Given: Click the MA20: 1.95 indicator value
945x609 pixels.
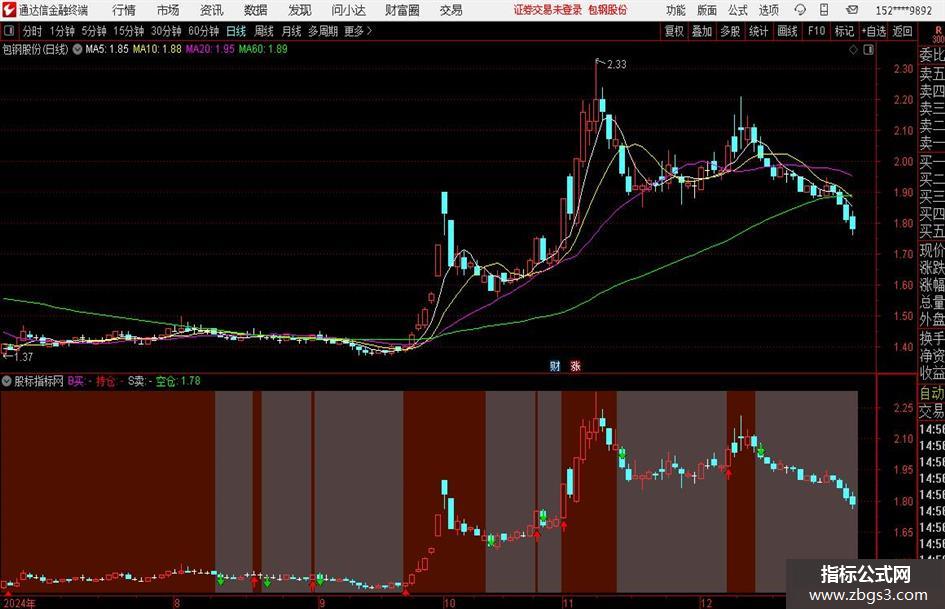Looking at the screenshot, I should point(210,49).
